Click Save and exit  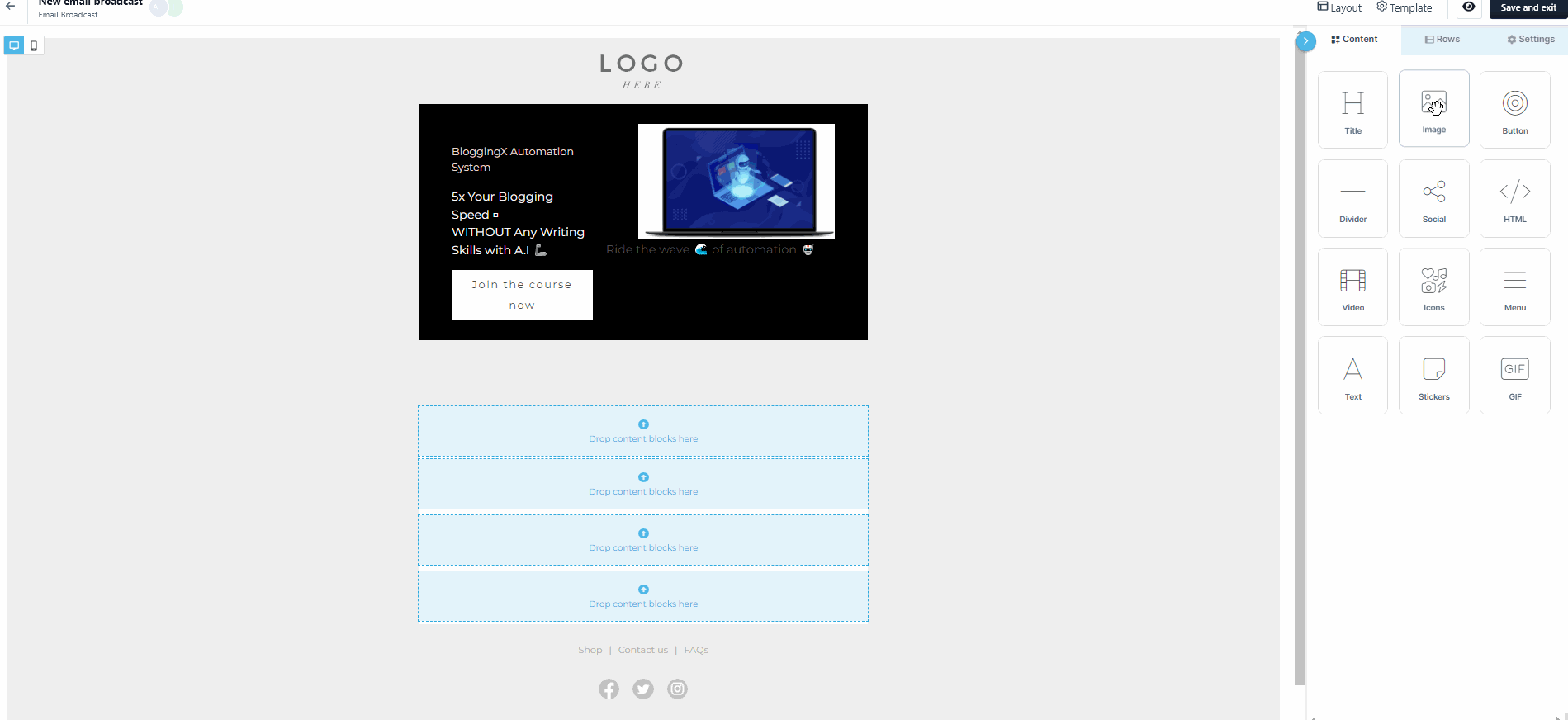1528,8
